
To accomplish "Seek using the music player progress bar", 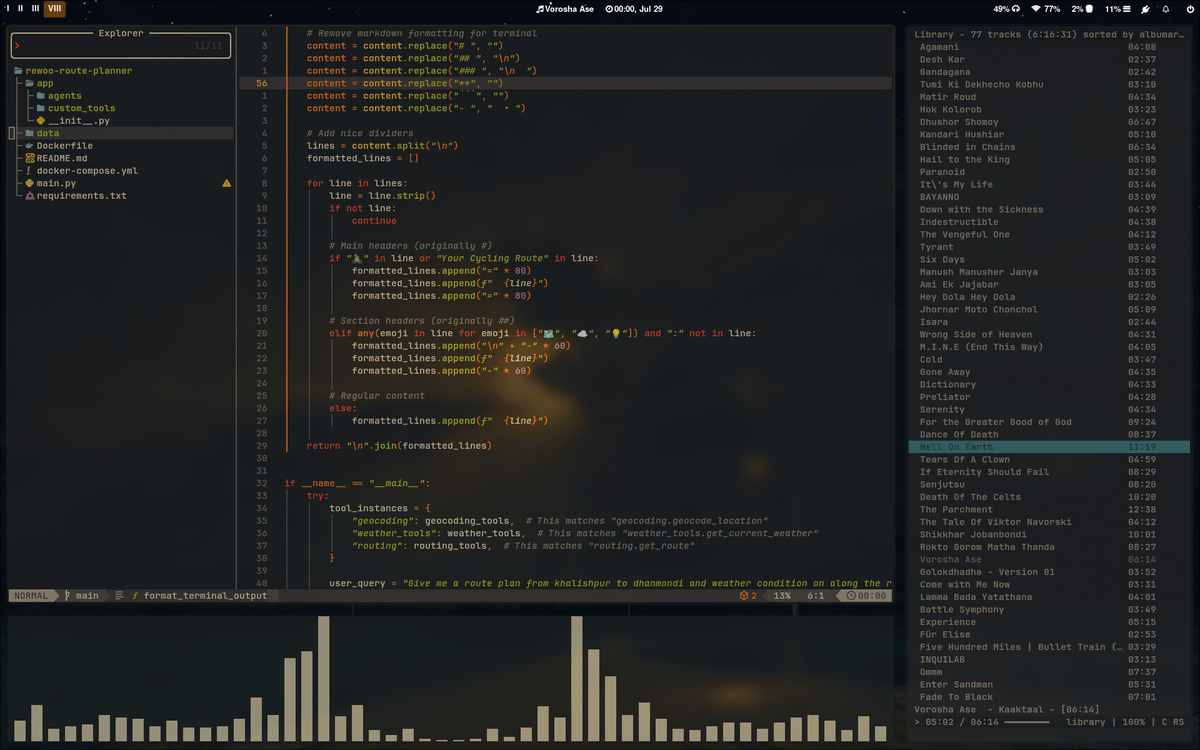I will (x=1027, y=721).
